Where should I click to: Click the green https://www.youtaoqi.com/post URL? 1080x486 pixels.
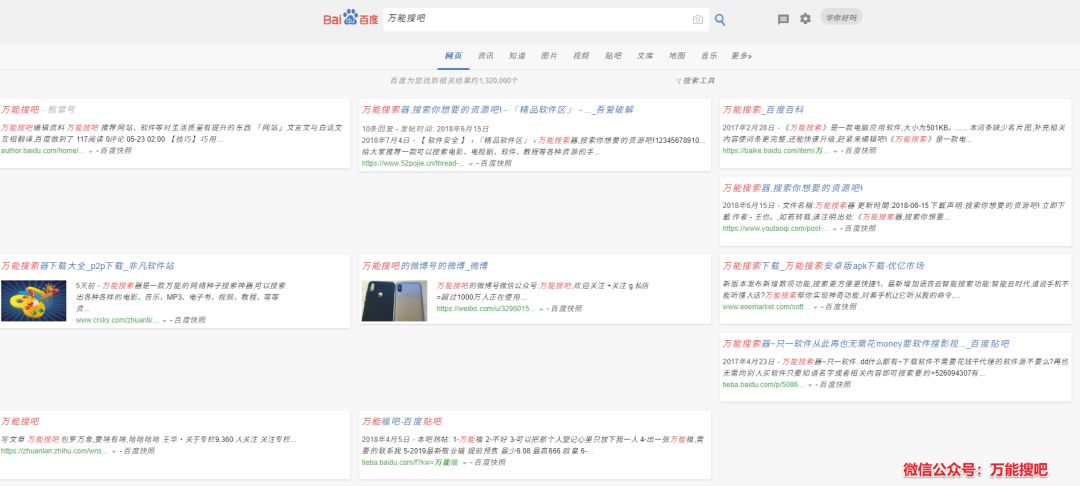tap(776, 229)
